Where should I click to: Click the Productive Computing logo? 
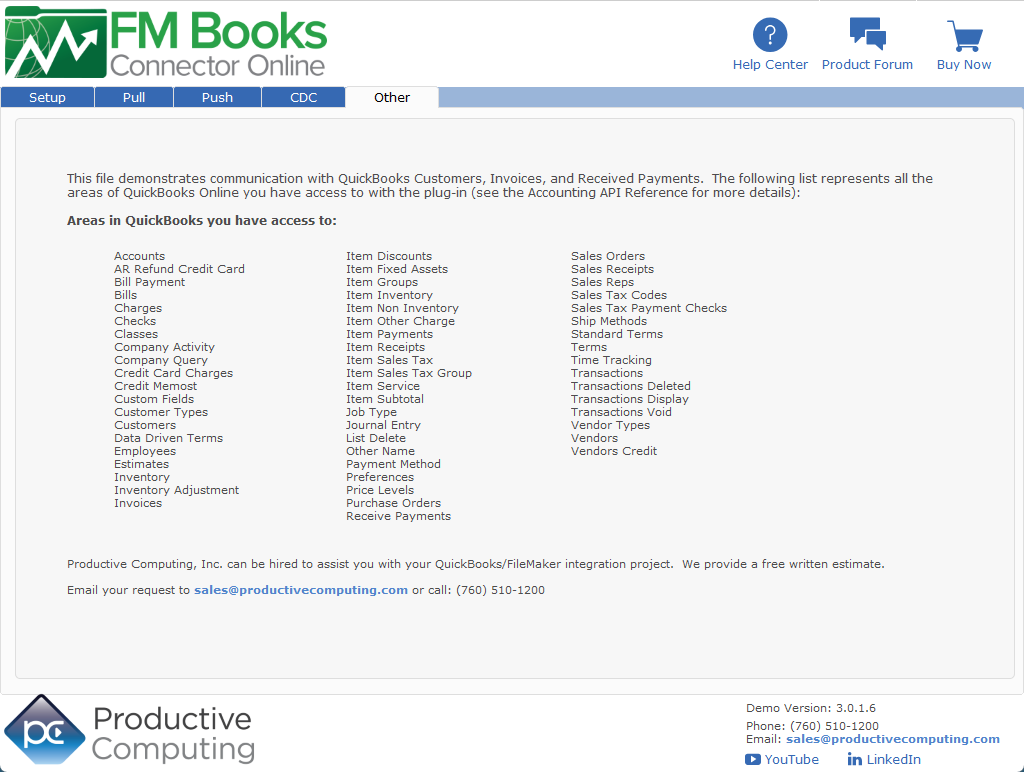pyautogui.click(x=128, y=731)
